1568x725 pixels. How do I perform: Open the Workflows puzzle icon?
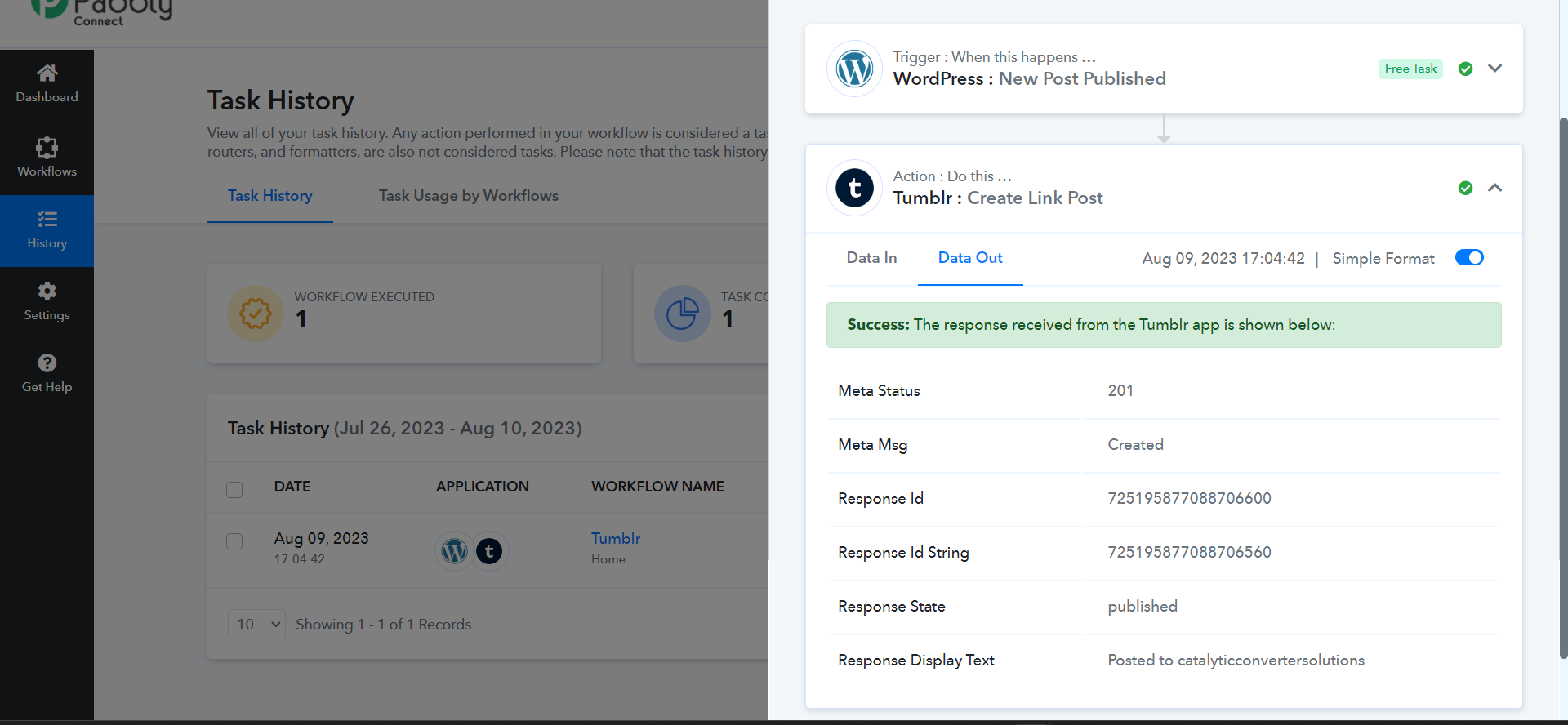(x=47, y=148)
